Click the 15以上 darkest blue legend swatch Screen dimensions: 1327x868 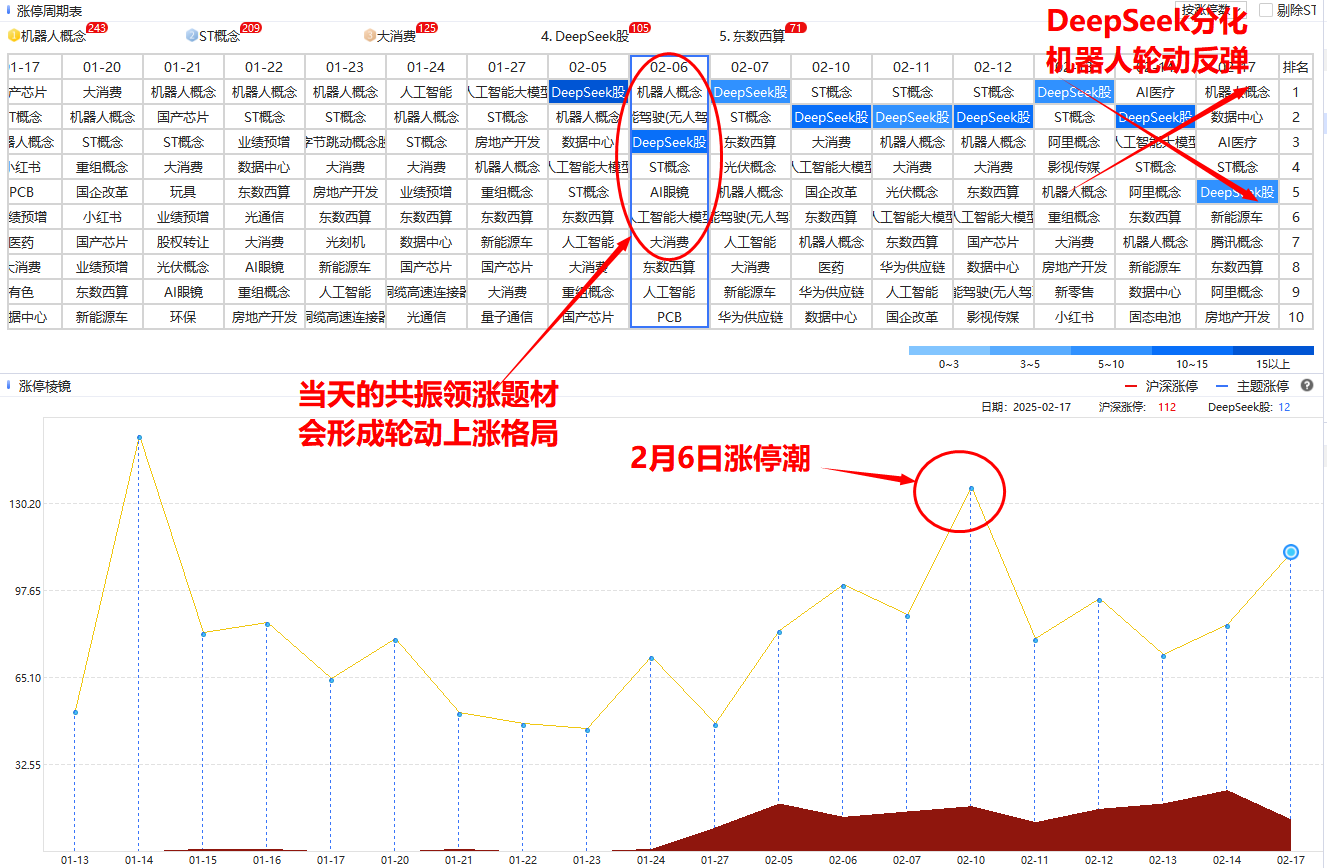tap(1273, 351)
